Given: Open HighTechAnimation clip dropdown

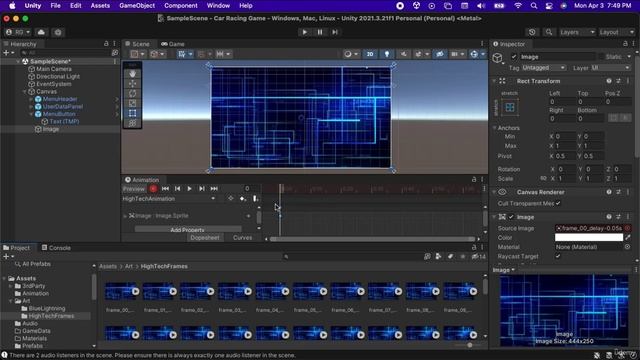Looking at the screenshot, I should 169,199.
